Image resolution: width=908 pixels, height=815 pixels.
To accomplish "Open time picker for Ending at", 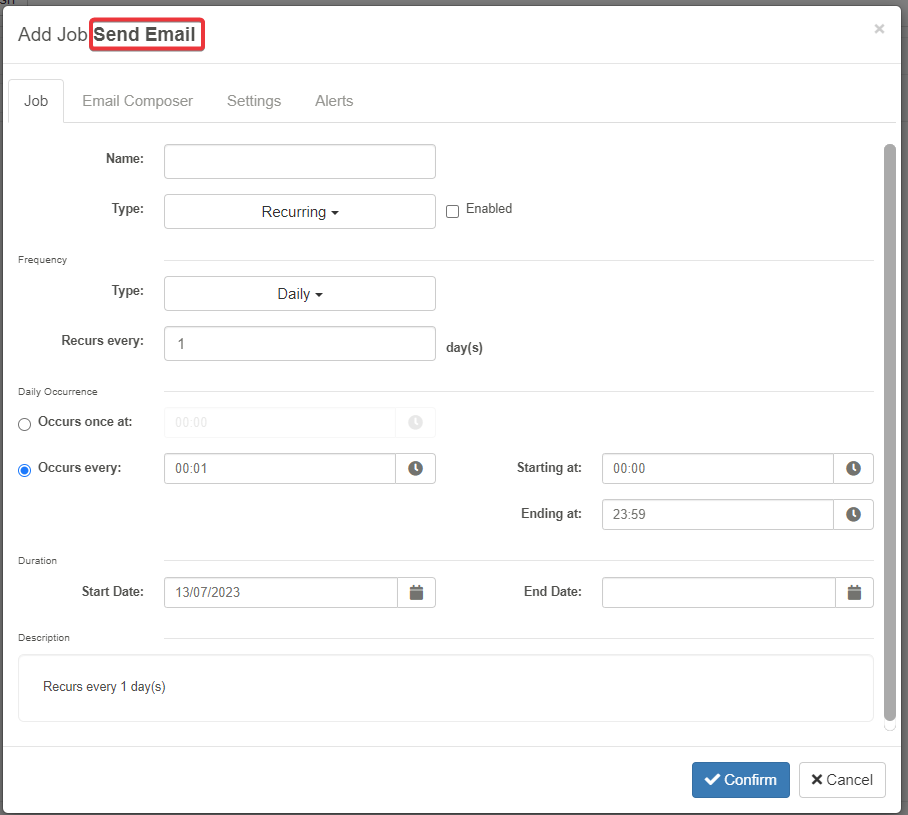I will pyautogui.click(x=853, y=514).
